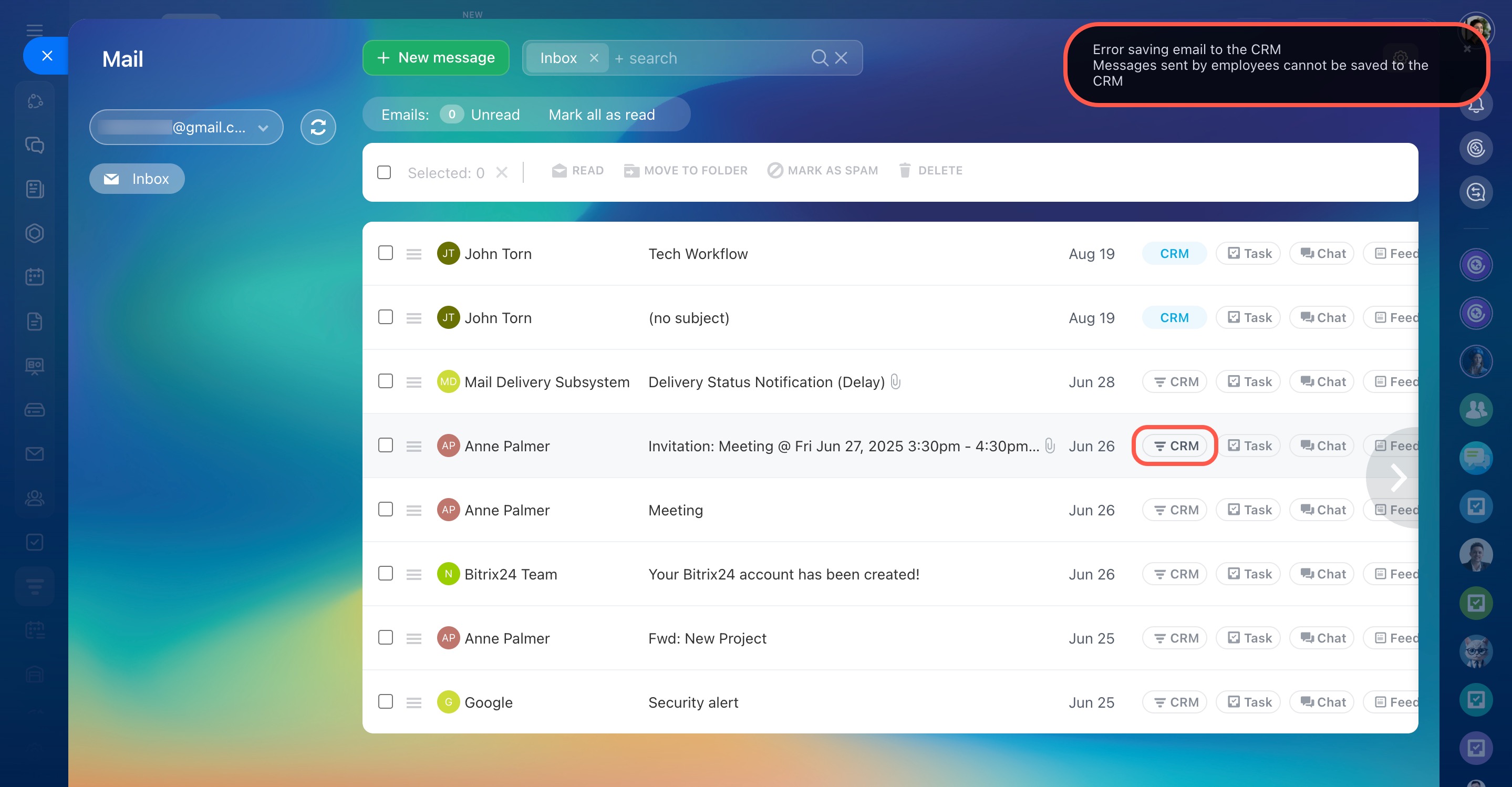This screenshot has height=787, width=1512.
Task: Expand the right arrow to reveal more actions
Action: pos(1397,478)
